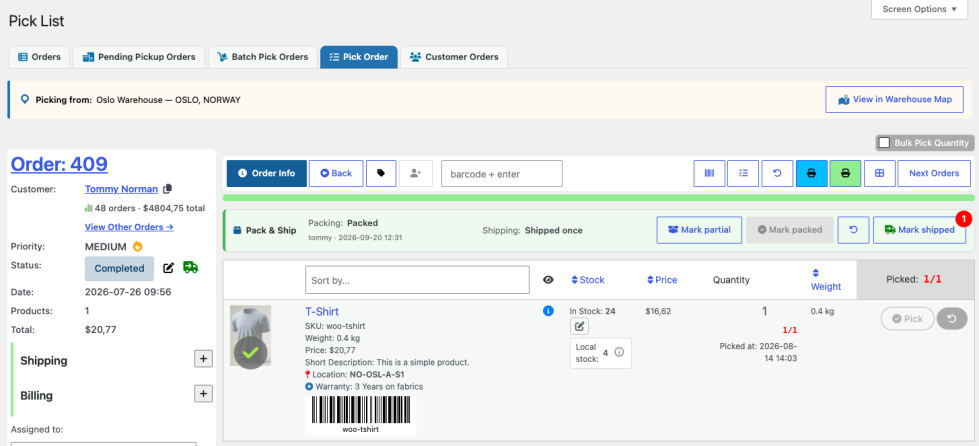Click the Local stock 4 box

pyautogui.click(x=601, y=354)
